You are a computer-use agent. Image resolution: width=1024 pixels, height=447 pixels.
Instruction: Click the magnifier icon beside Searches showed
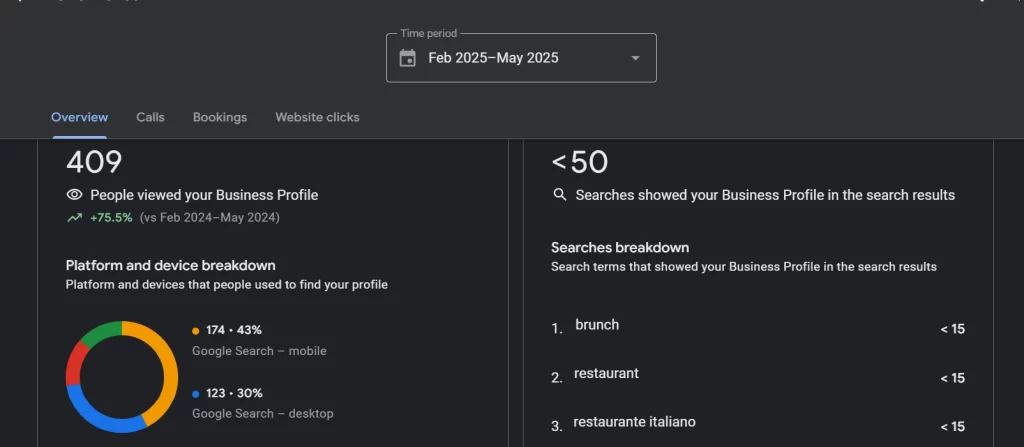pyautogui.click(x=560, y=195)
